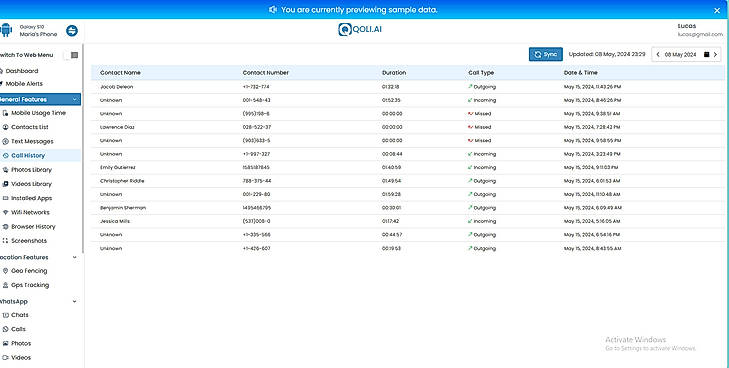The image size is (729, 368).
Task: Click the QOLI.AI logo
Action: tap(360, 29)
